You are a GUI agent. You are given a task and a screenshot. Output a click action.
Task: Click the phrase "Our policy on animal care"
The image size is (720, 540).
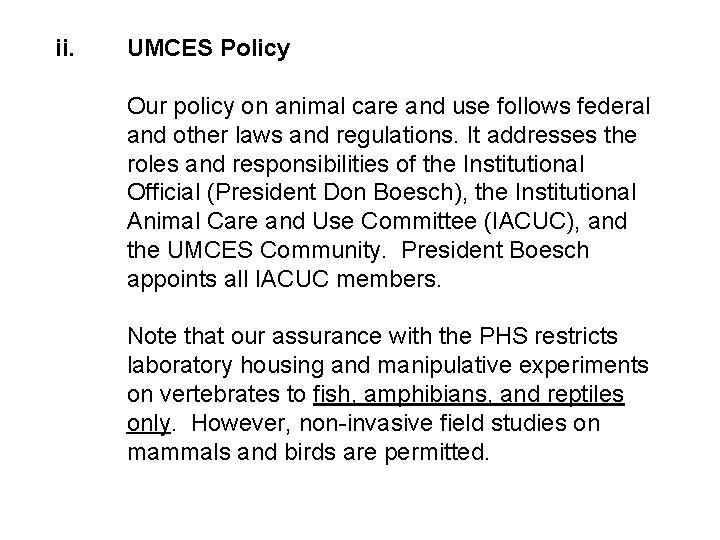tap(262, 107)
